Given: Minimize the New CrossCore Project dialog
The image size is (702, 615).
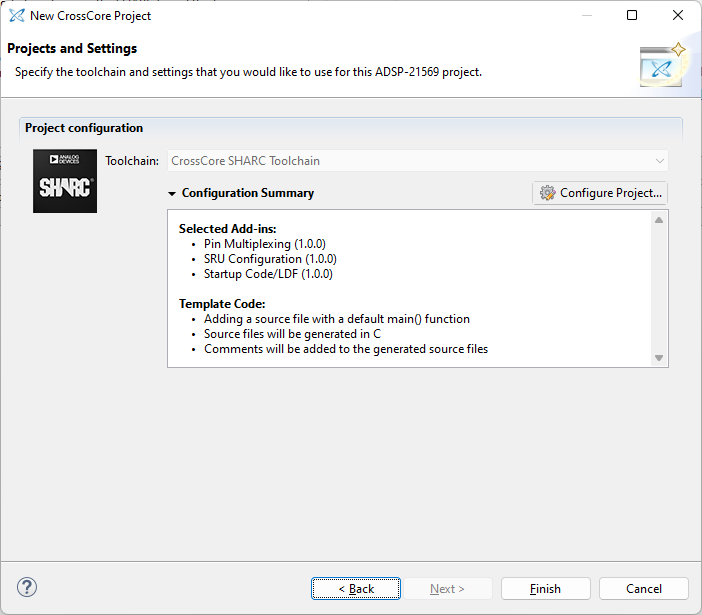Looking at the screenshot, I should (x=585, y=16).
